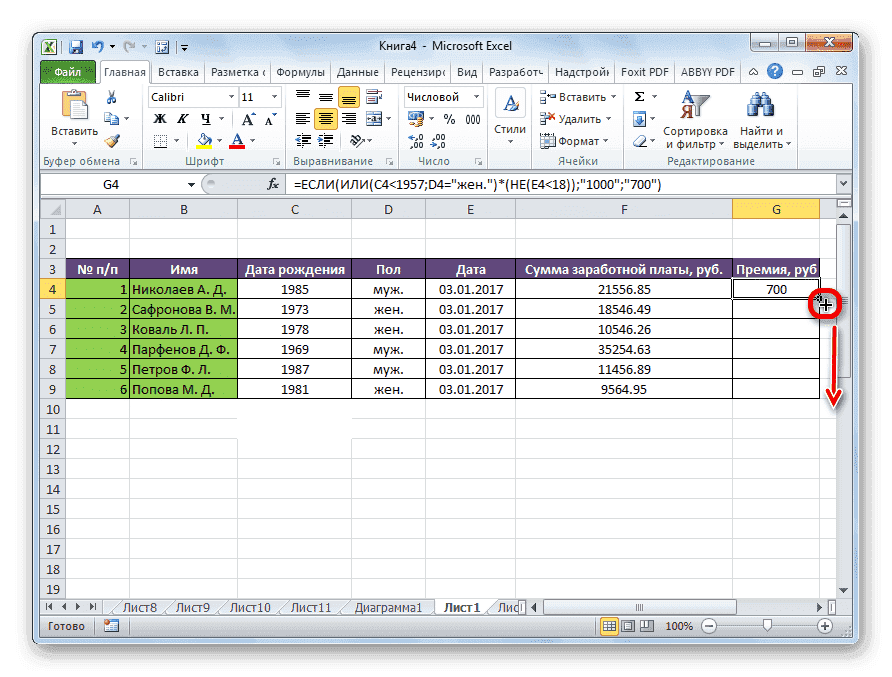Click the Increase decimal places icon
The height and width of the screenshot is (677, 892).
415,140
